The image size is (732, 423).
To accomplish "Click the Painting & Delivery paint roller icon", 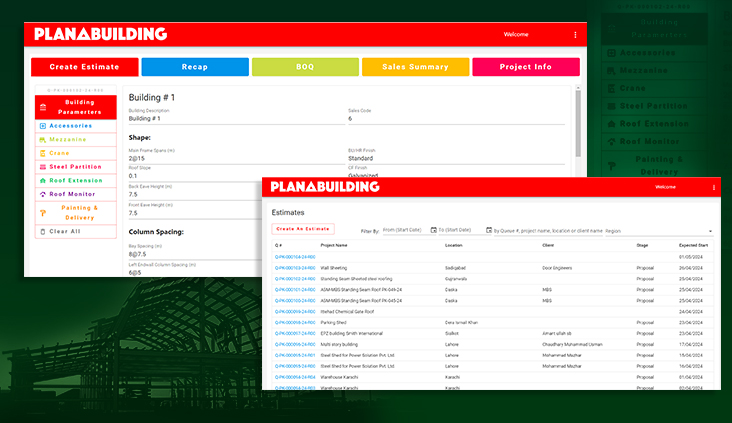I will (43, 213).
